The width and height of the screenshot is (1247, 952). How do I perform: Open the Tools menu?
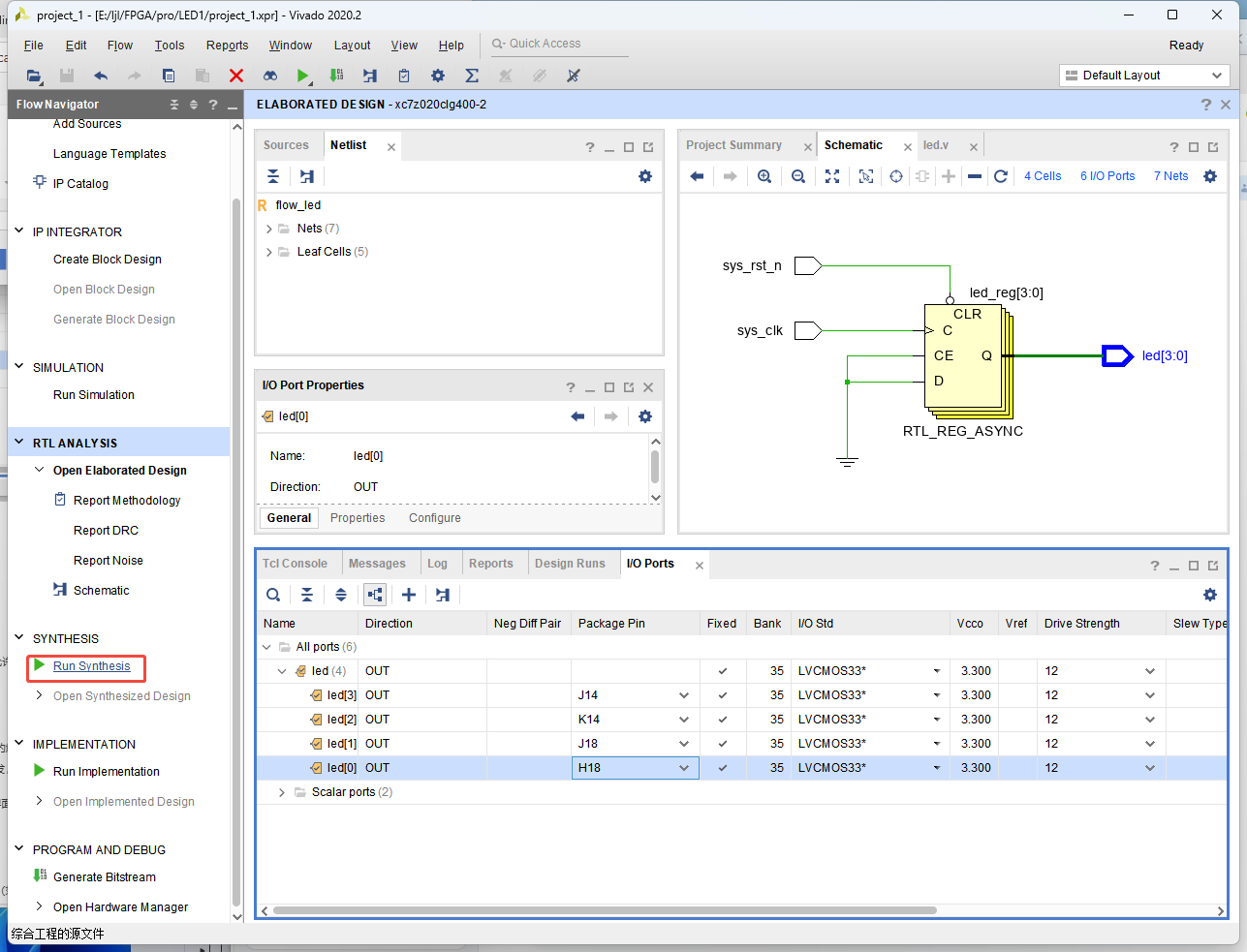[170, 46]
